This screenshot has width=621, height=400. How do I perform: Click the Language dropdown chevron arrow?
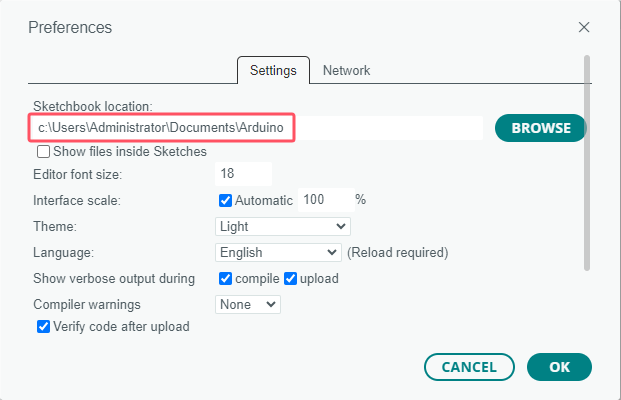tap(332, 252)
